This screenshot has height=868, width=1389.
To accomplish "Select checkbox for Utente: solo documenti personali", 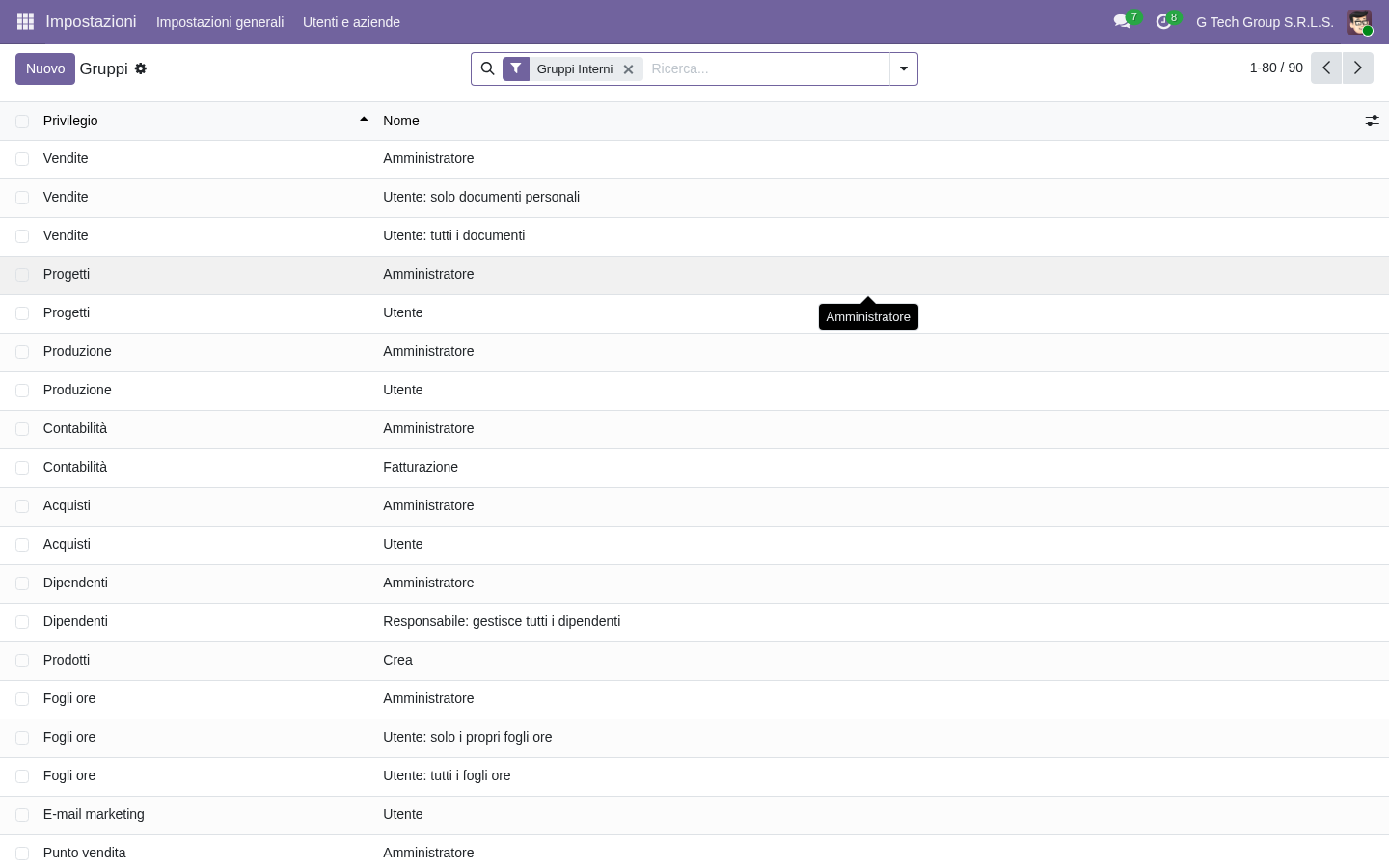I will click(22, 198).
